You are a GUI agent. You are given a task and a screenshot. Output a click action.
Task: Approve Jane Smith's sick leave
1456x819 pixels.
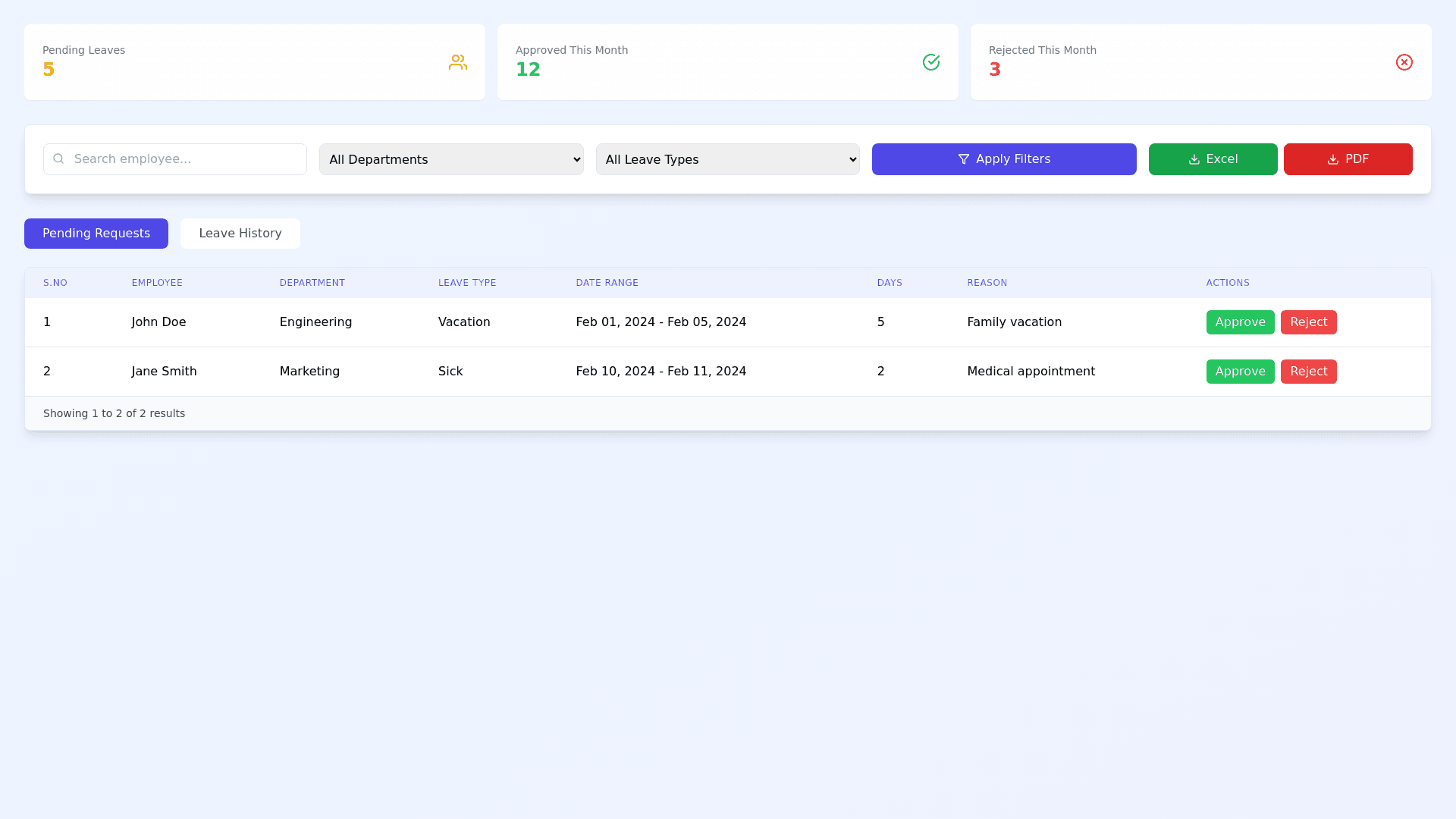click(1240, 372)
